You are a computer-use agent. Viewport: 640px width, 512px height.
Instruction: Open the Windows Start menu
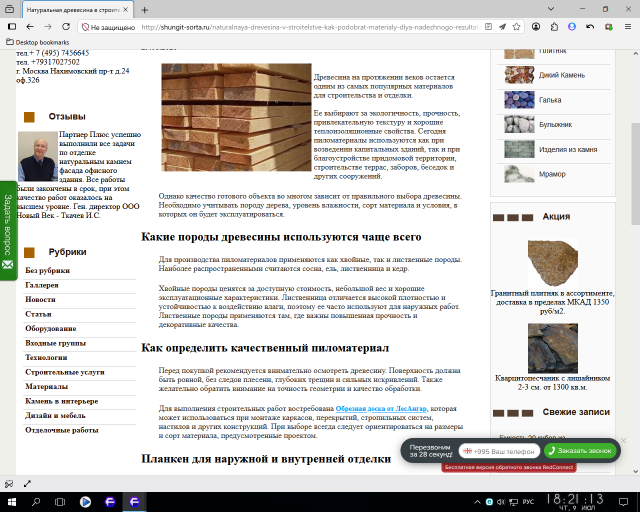click(x=12, y=502)
